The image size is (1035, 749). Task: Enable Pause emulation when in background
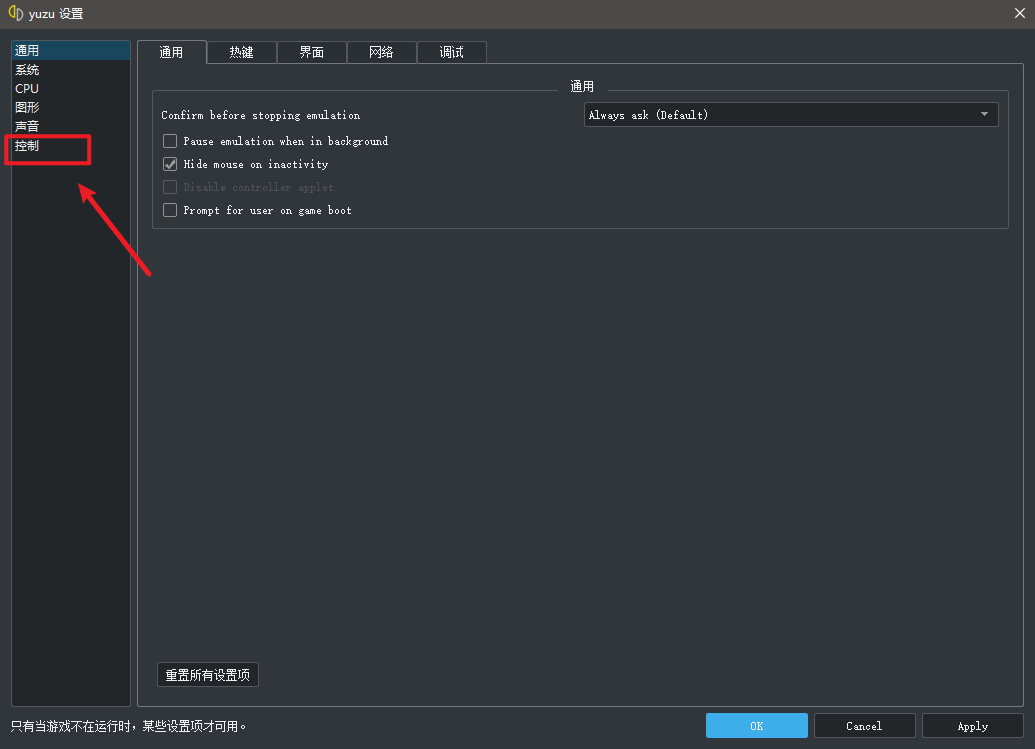click(x=170, y=141)
